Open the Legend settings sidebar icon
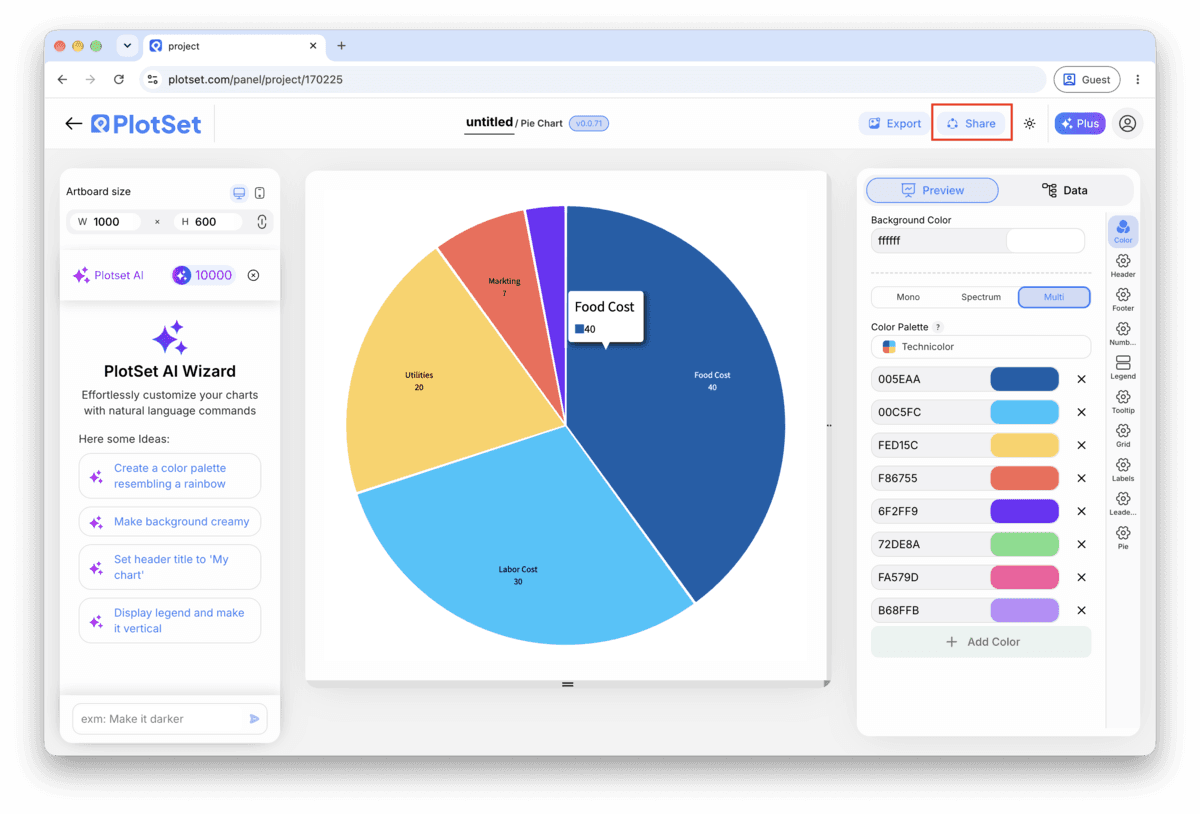Screen dimensions: 1200x814 tap(1123, 368)
